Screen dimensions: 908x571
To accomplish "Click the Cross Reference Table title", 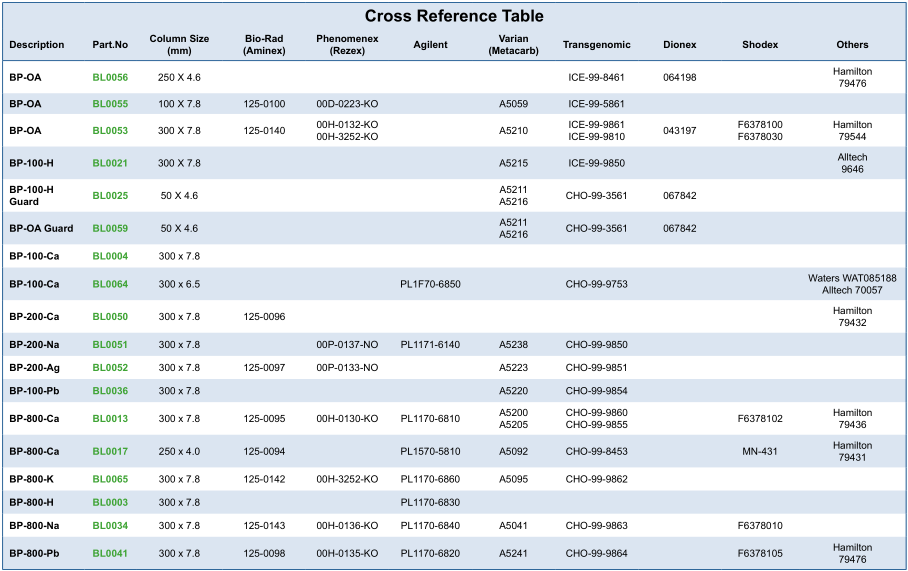I will (454, 16).
